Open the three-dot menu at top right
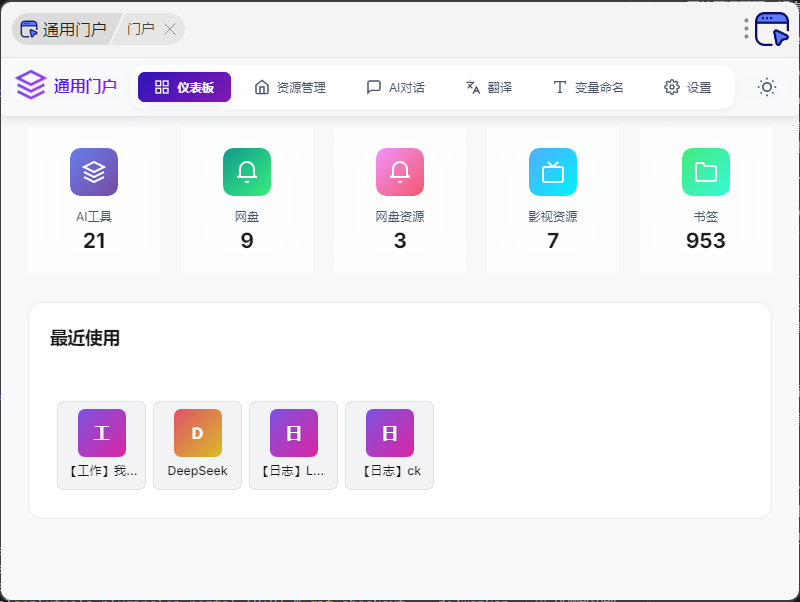800x602 pixels. click(746, 29)
